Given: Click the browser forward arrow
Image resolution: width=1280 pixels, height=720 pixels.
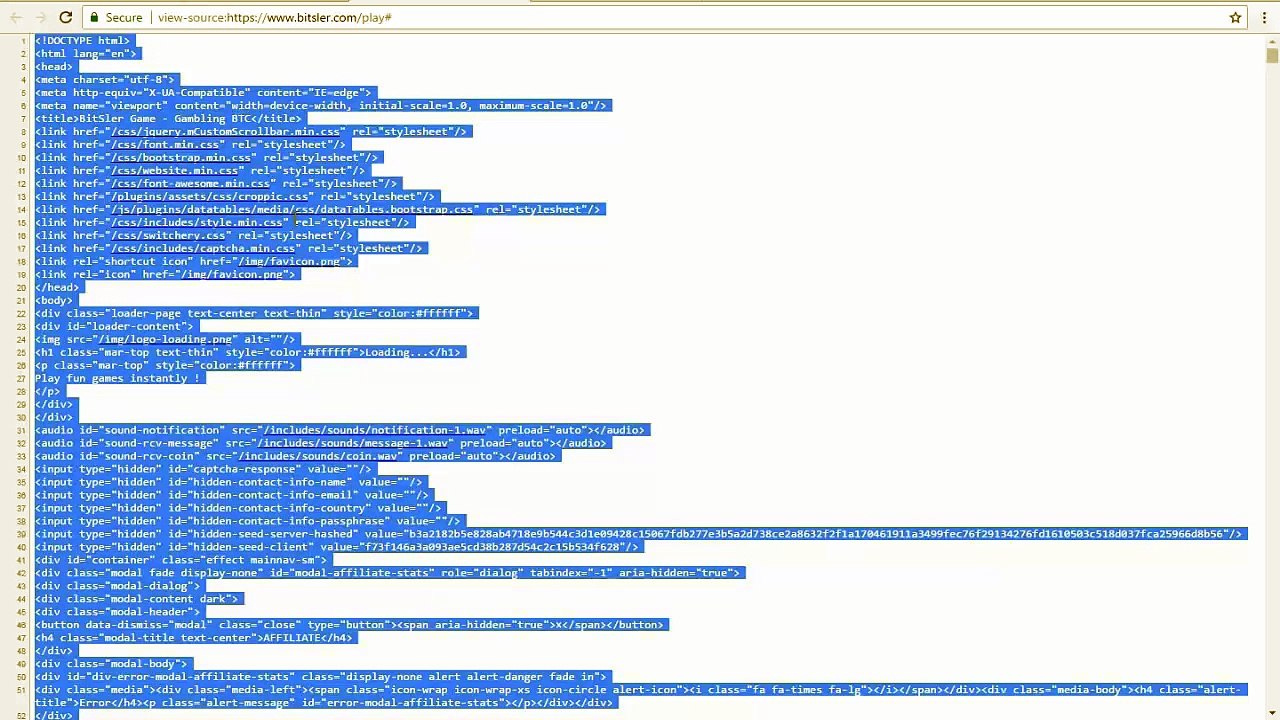Looking at the screenshot, I should (40, 17).
